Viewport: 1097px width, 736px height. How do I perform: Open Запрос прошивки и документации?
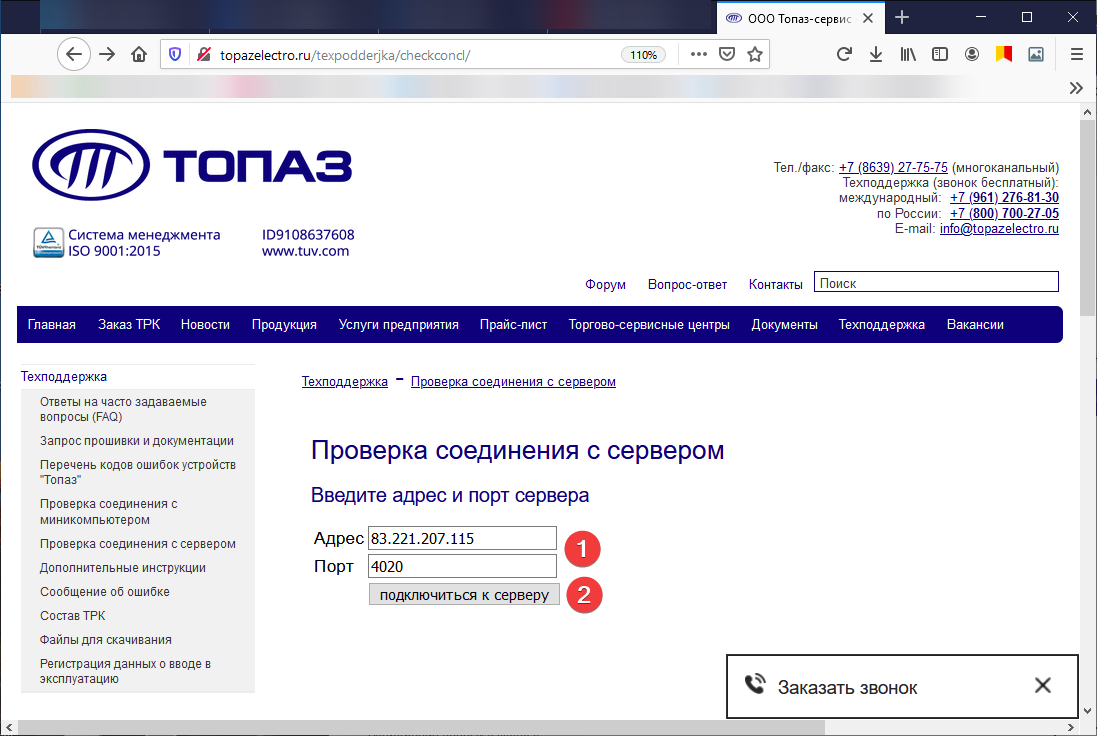(136, 441)
